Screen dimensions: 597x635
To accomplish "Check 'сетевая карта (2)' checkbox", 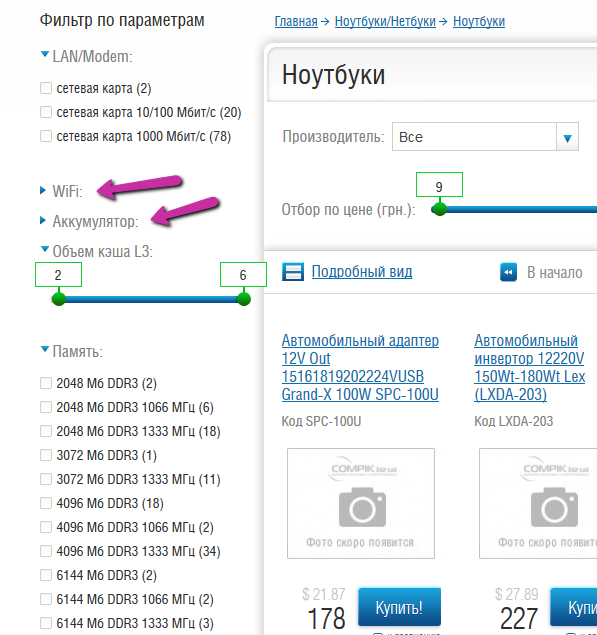I will [46, 88].
